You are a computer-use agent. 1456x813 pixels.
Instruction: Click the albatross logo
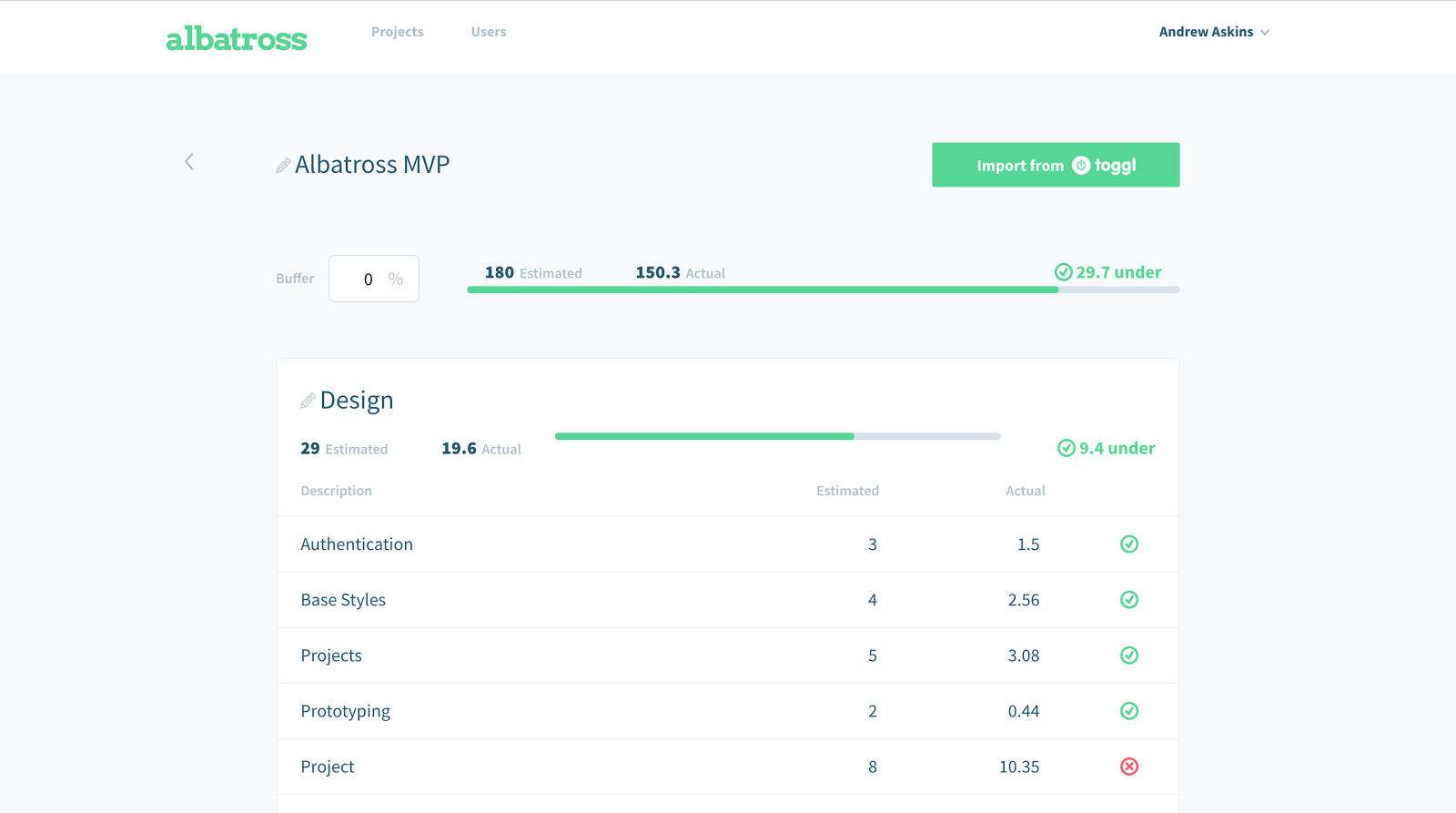pos(237,38)
